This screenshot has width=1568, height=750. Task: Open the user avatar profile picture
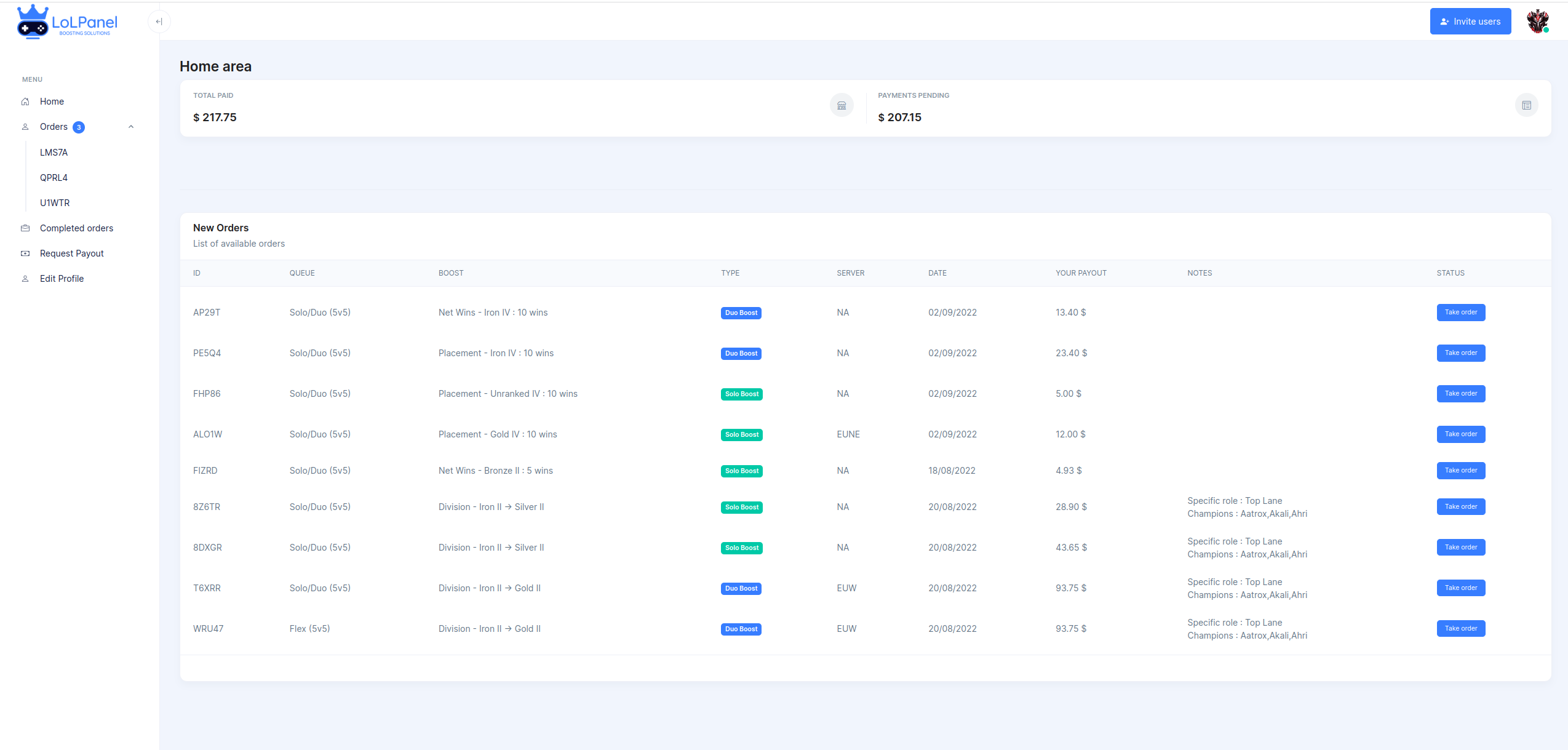coord(1537,22)
